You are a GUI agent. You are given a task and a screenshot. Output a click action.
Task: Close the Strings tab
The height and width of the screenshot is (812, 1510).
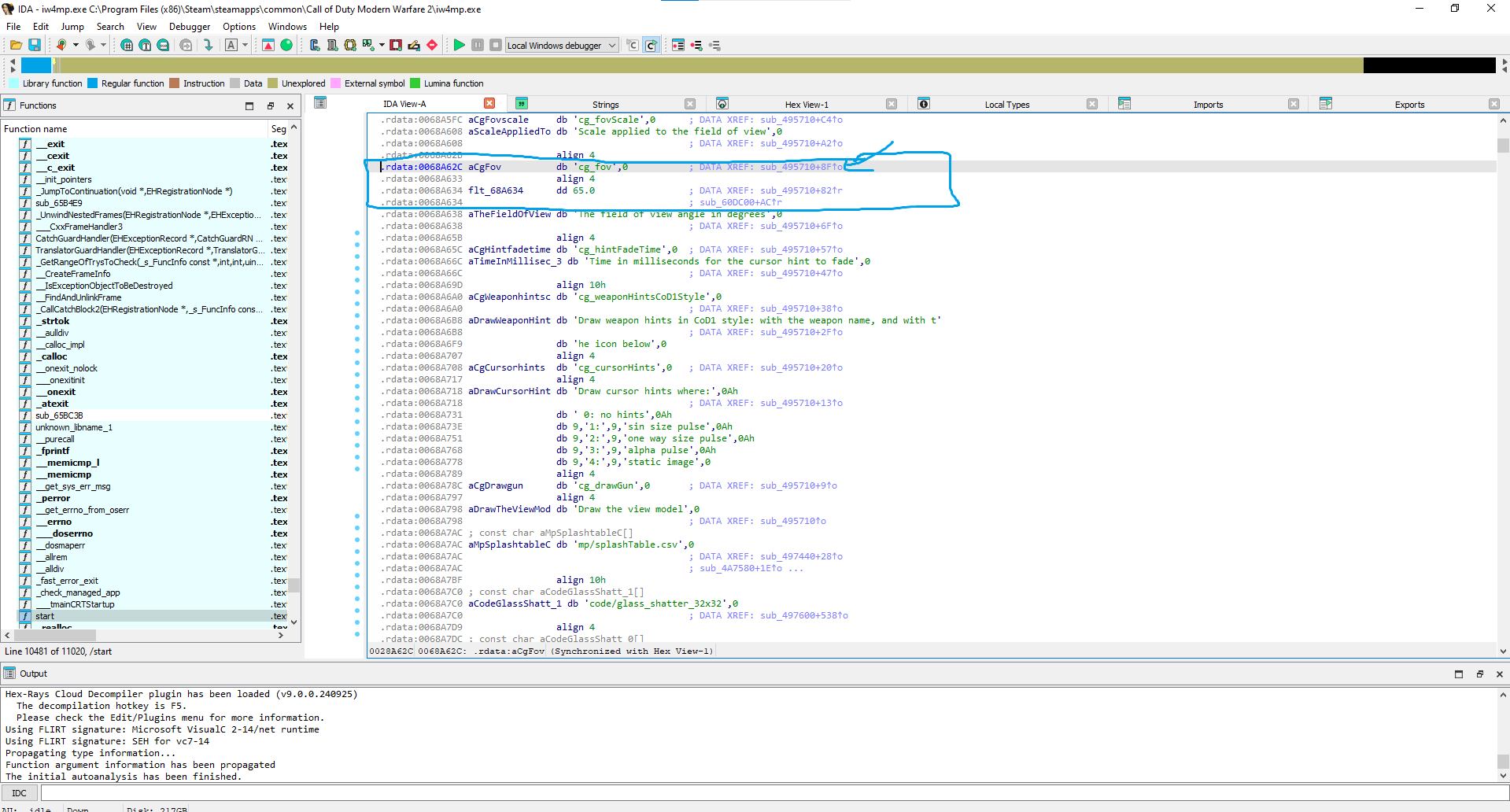click(690, 104)
